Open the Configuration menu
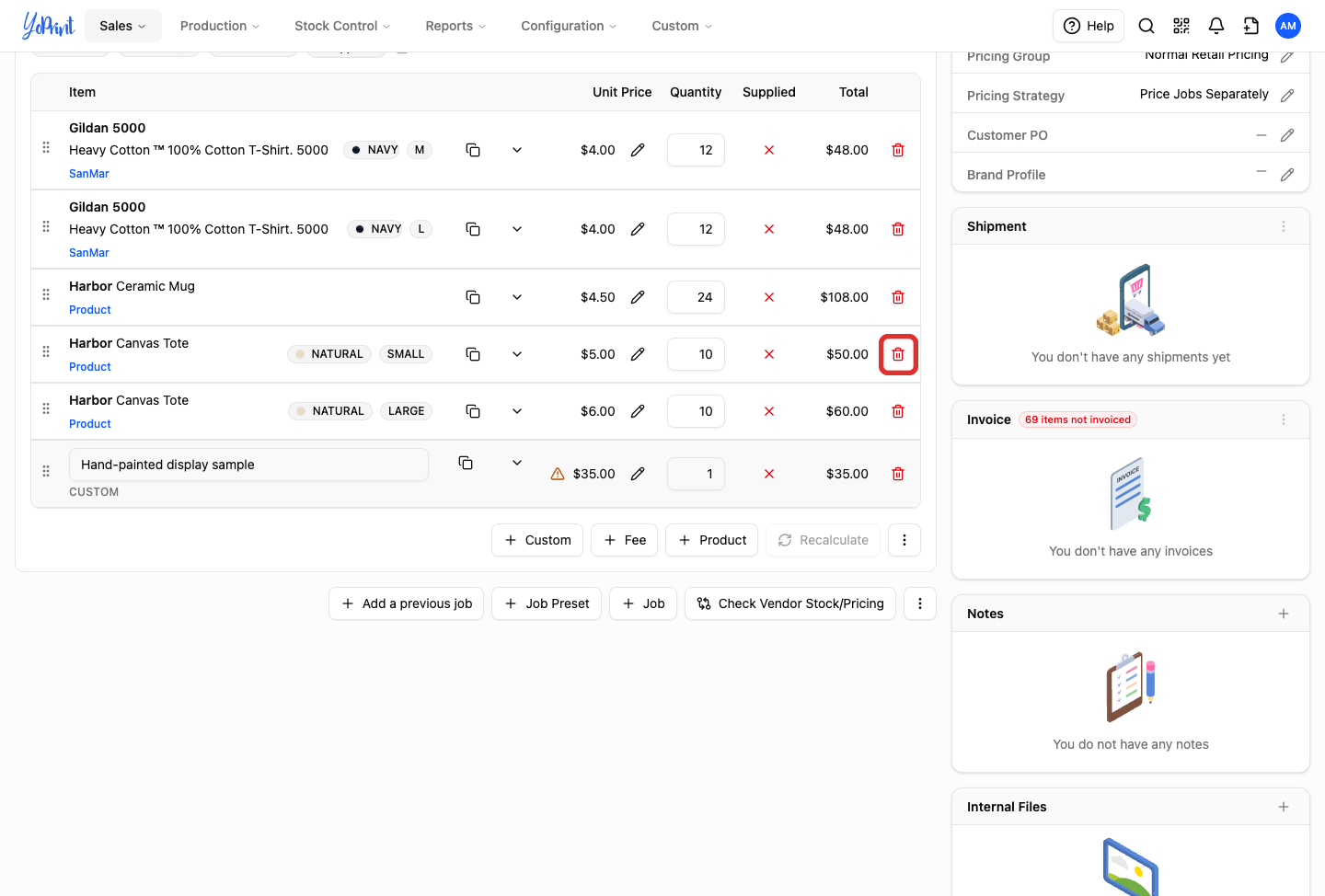 tap(569, 26)
